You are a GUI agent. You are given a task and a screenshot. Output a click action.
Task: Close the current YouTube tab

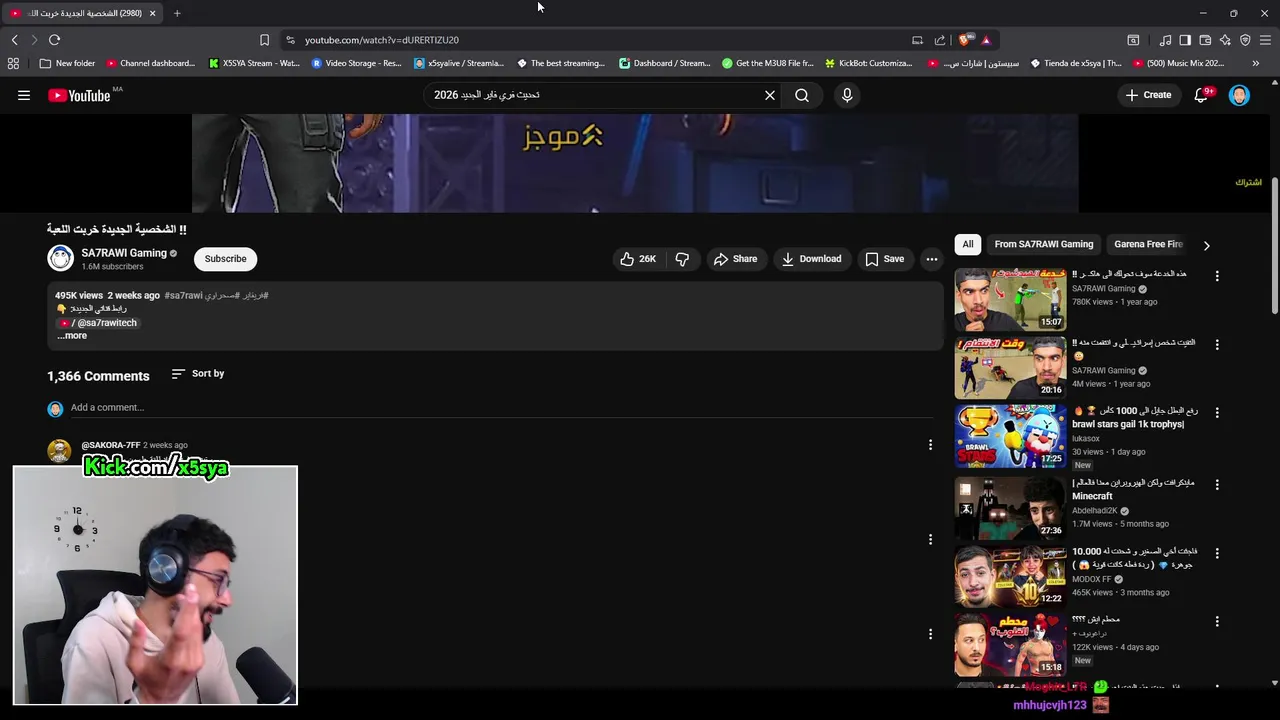(x=152, y=13)
